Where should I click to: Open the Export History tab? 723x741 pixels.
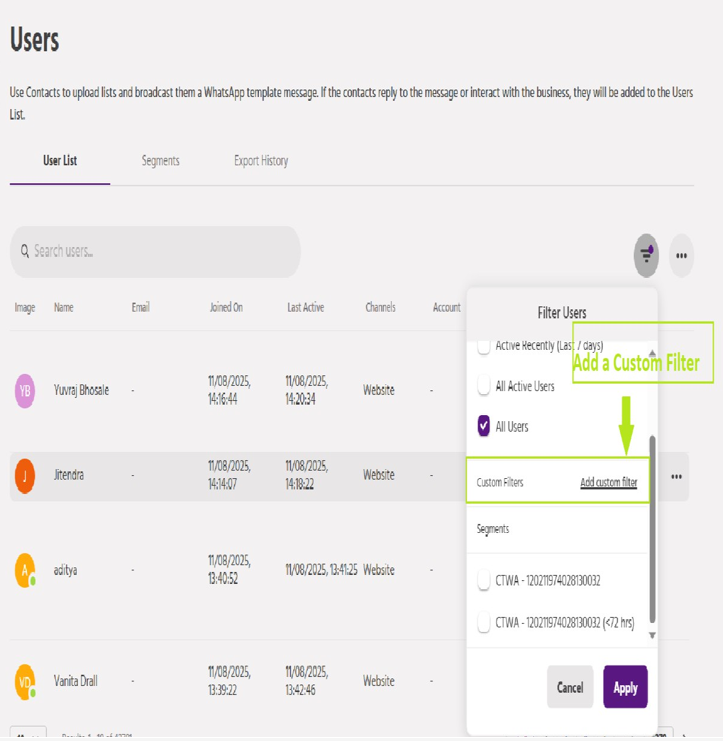click(x=261, y=161)
